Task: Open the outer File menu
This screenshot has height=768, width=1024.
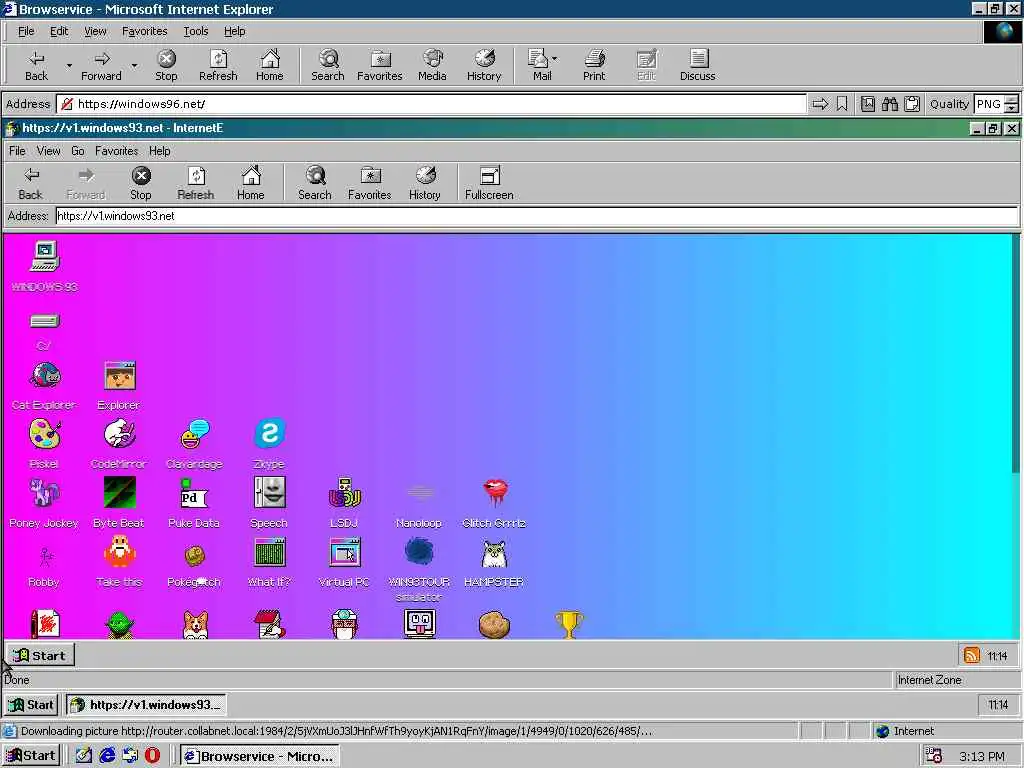Action: coord(26,31)
